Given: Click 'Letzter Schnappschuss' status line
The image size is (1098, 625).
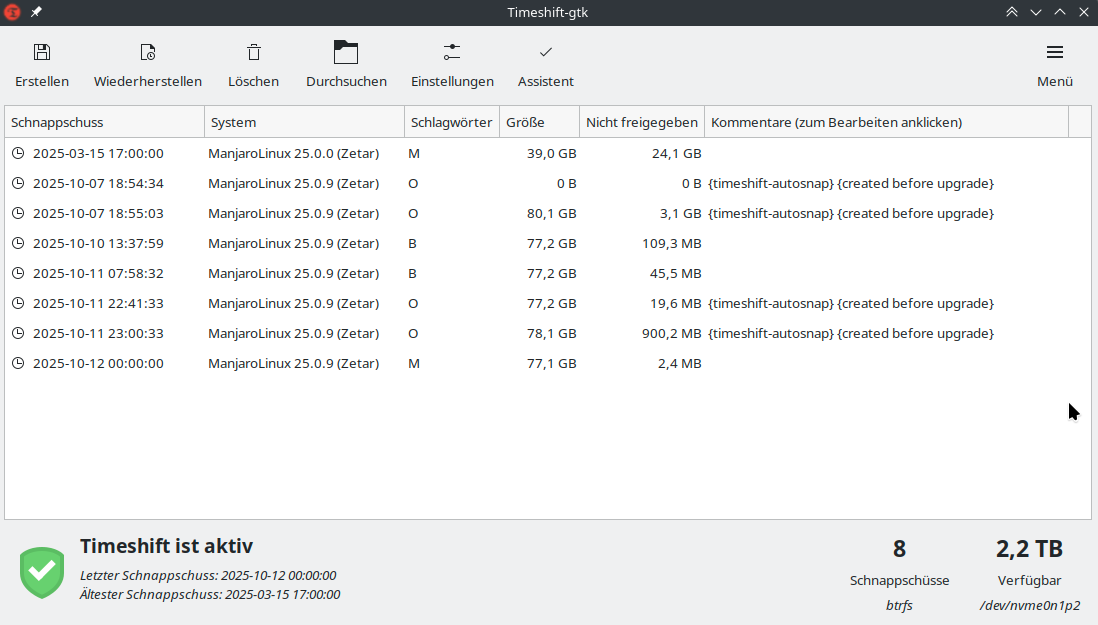Looking at the screenshot, I should tap(208, 575).
